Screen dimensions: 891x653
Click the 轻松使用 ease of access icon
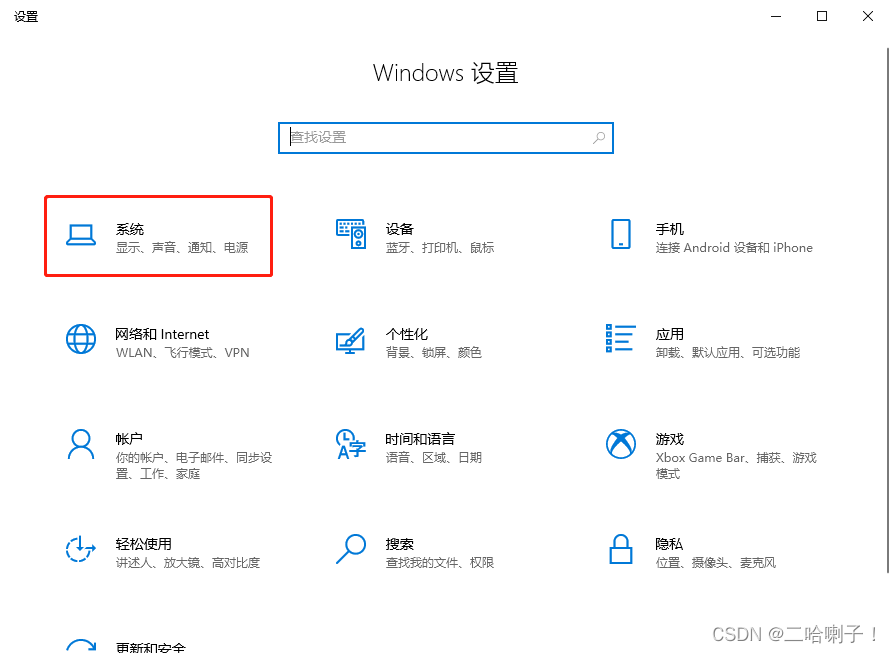[81, 549]
